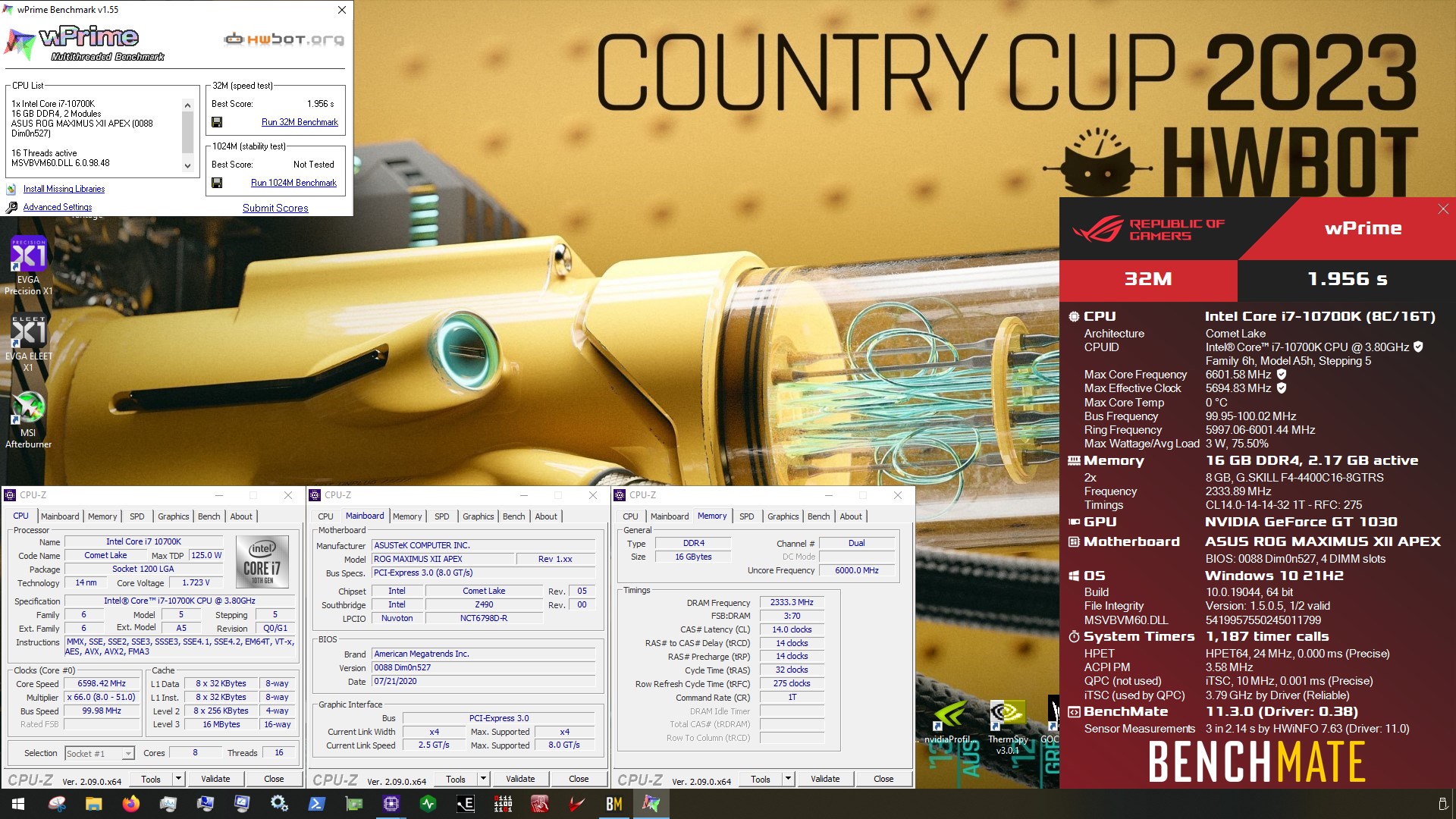This screenshot has width=1456, height=819.
Task: Click the Max TDP 125.0 W value
Action: point(206,556)
